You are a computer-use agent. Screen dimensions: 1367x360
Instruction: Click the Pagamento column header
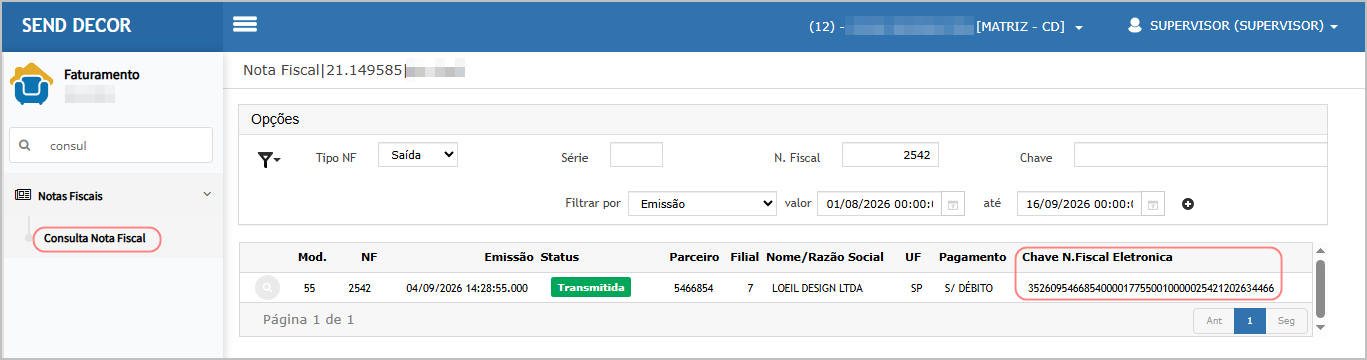[973, 257]
